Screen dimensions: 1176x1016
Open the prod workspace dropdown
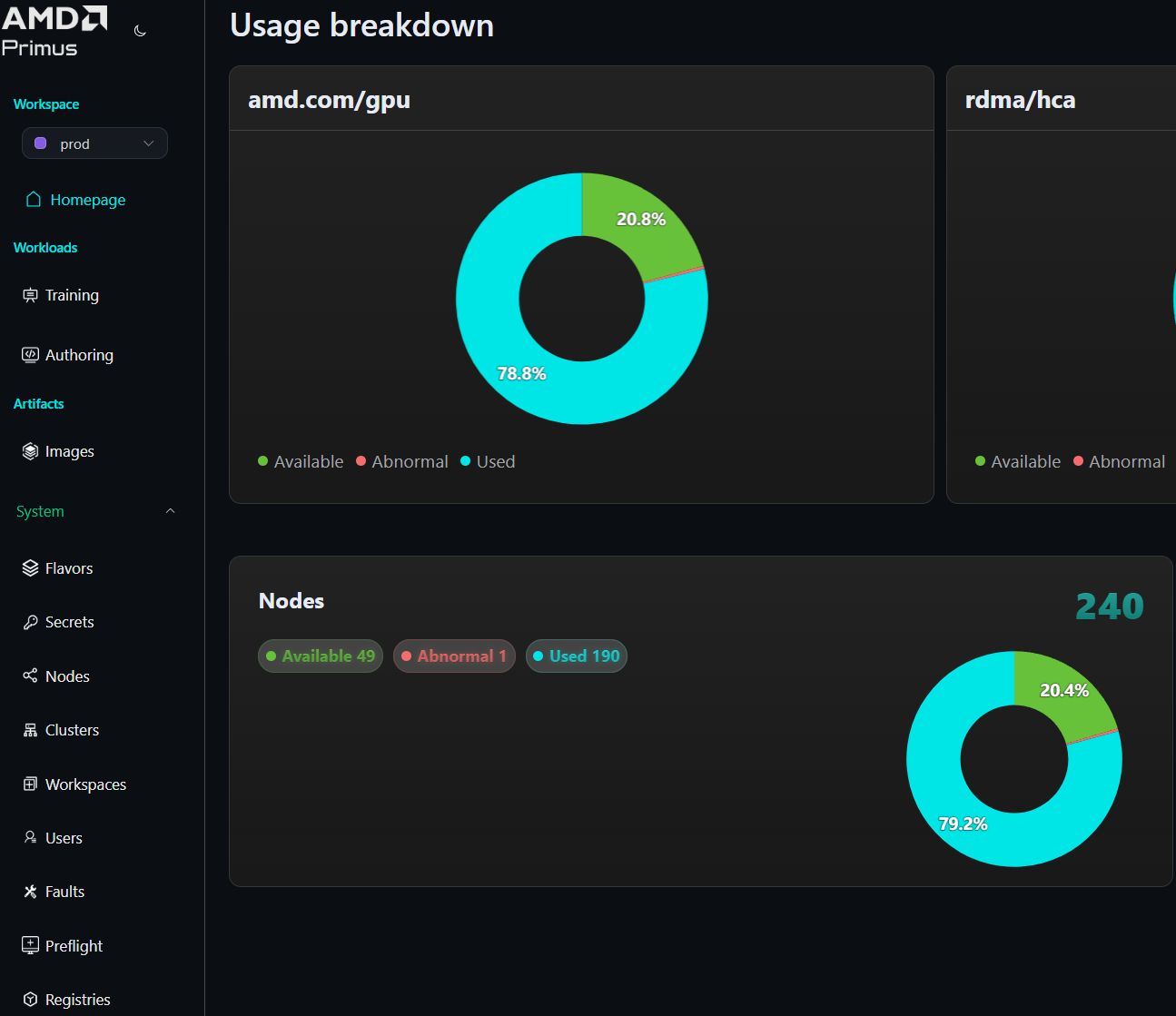pos(94,143)
